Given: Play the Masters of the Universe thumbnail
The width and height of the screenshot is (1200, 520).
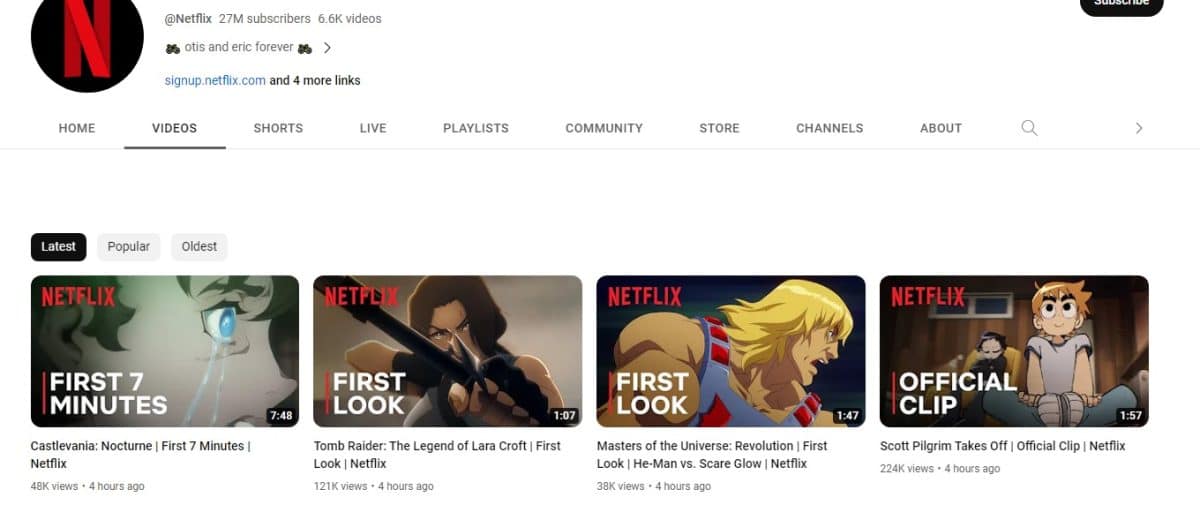Looking at the screenshot, I should 731,351.
